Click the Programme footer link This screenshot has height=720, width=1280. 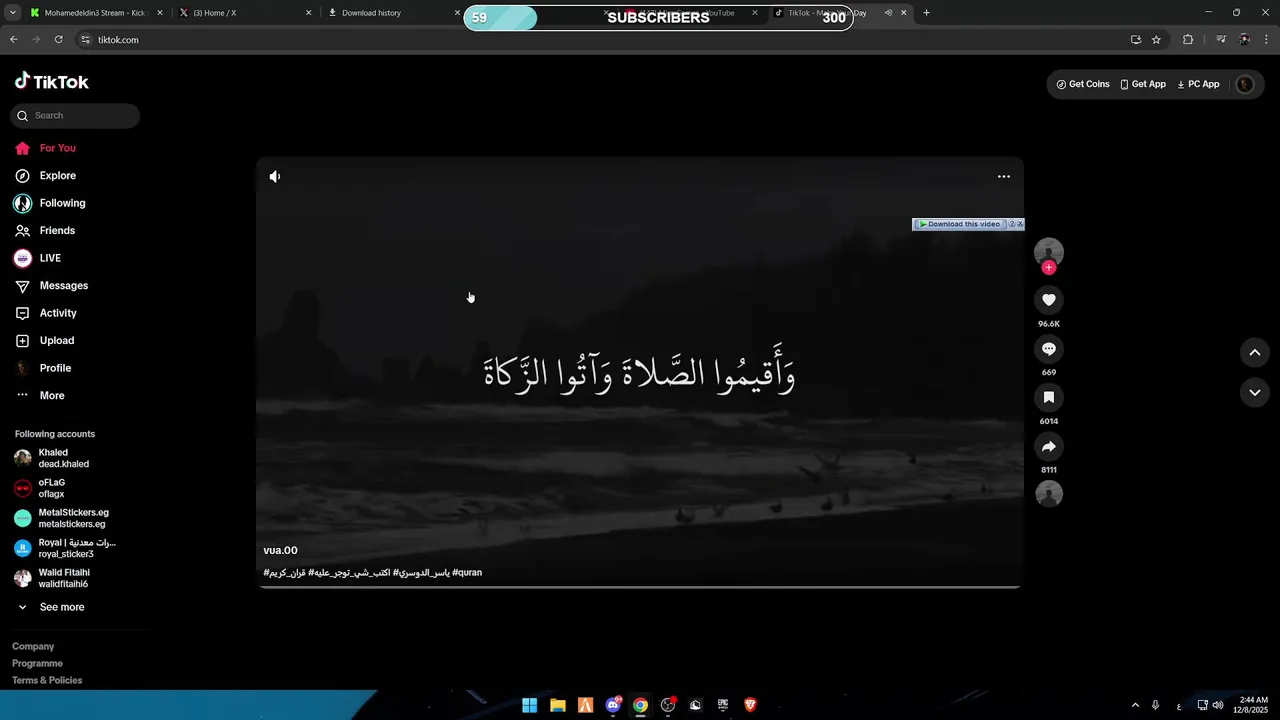coord(37,664)
